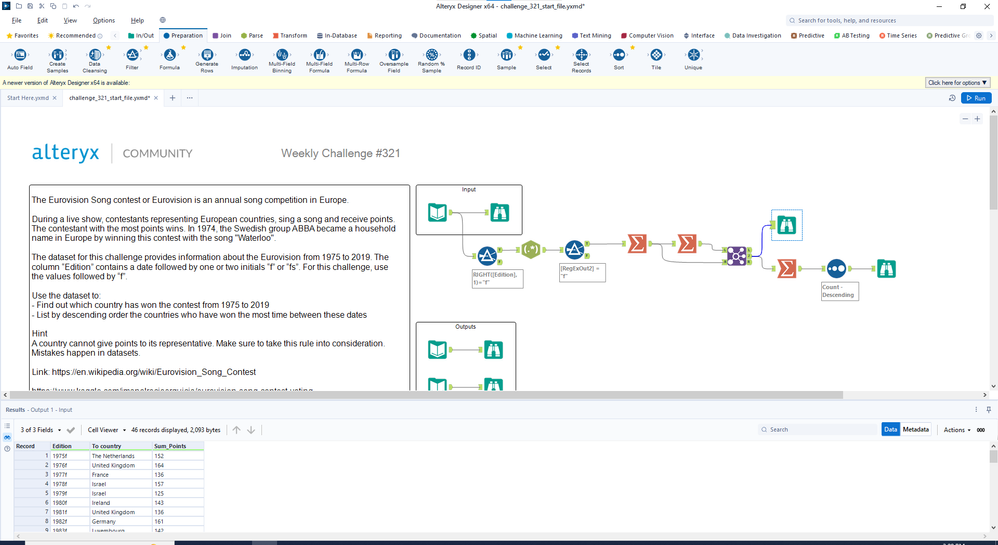Open the Recommended info expander
998x545 pixels.
click(x=100, y=36)
